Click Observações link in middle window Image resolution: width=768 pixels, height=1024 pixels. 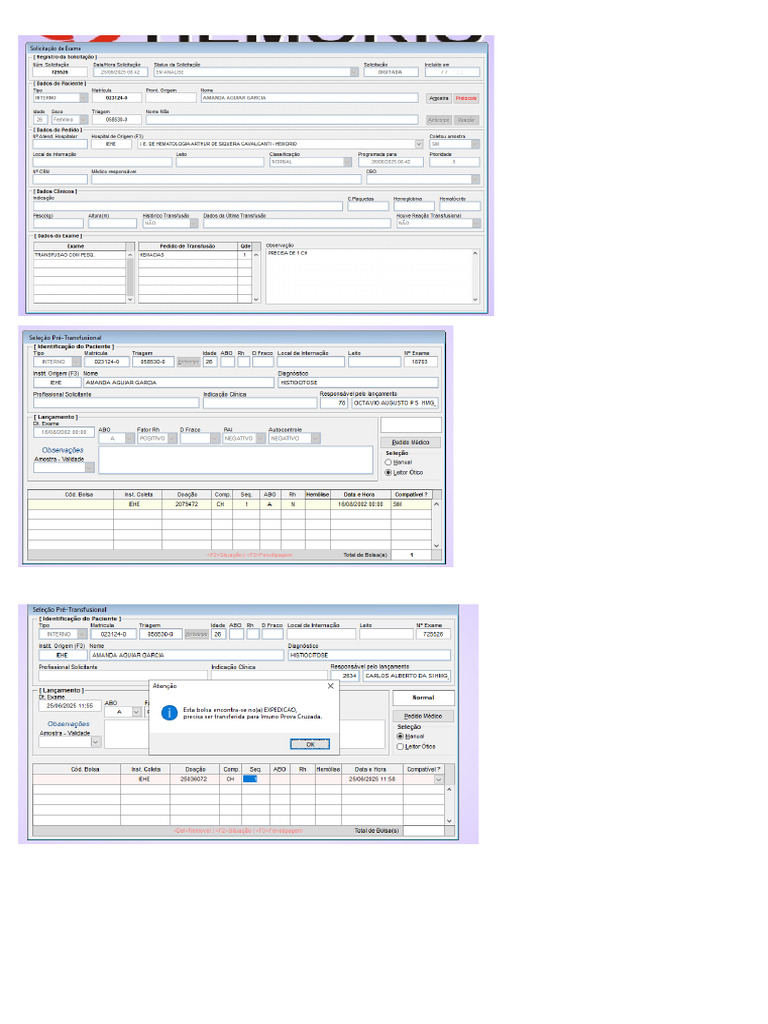pyautogui.click(x=63, y=450)
